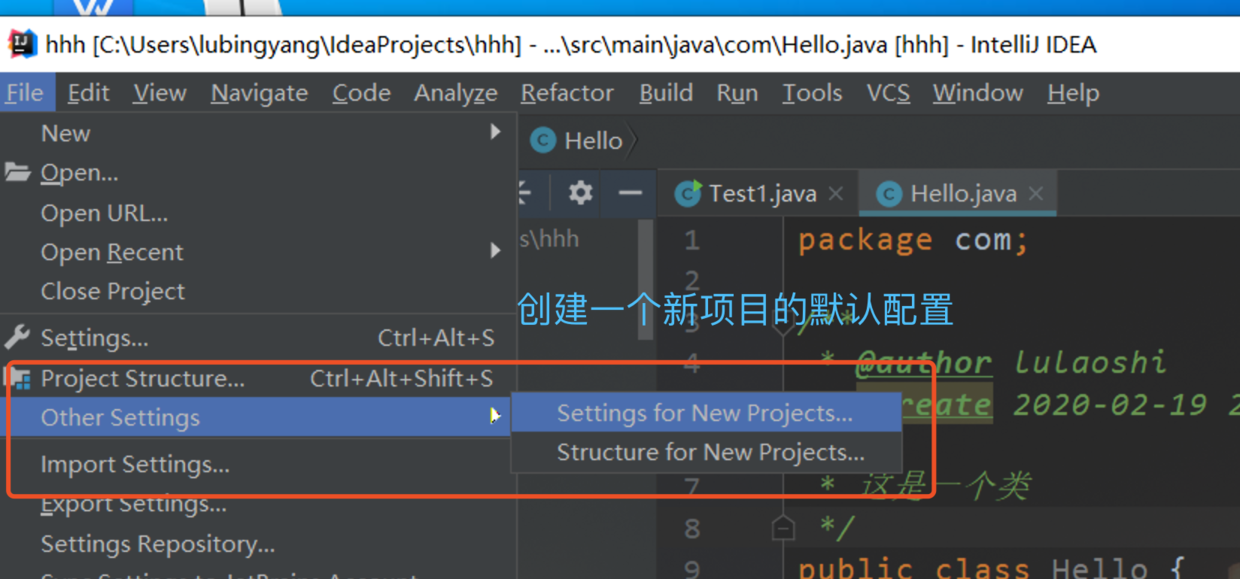Click line number 1 in the gutter
This screenshot has height=579, width=1240.
pos(692,241)
